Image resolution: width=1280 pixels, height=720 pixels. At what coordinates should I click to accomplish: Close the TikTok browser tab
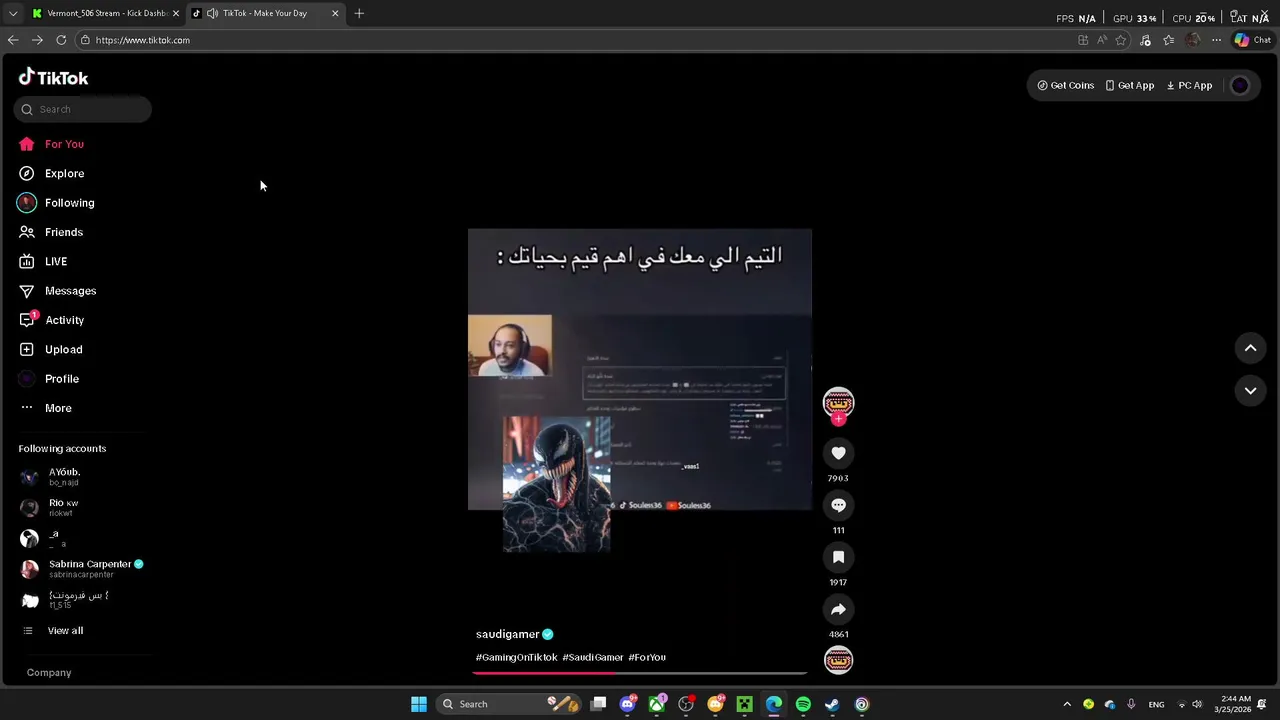coord(335,13)
